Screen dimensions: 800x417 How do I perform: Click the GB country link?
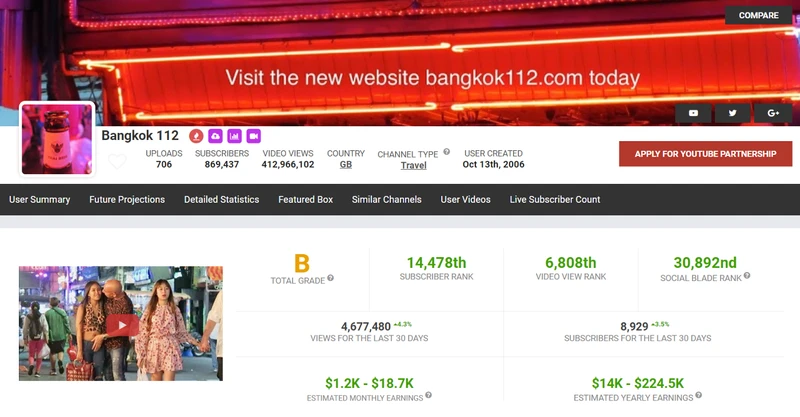(346, 165)
